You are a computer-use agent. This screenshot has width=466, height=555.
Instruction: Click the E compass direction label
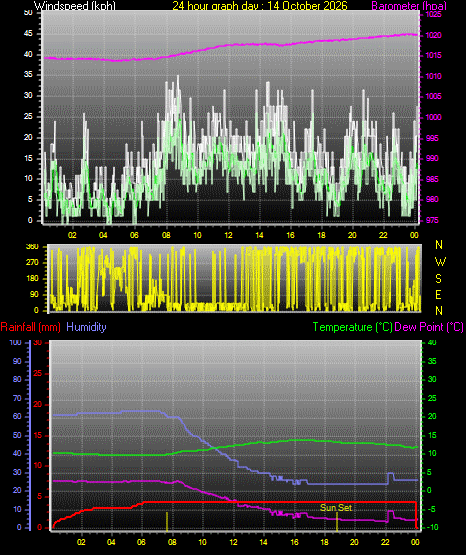click(438, 294)
